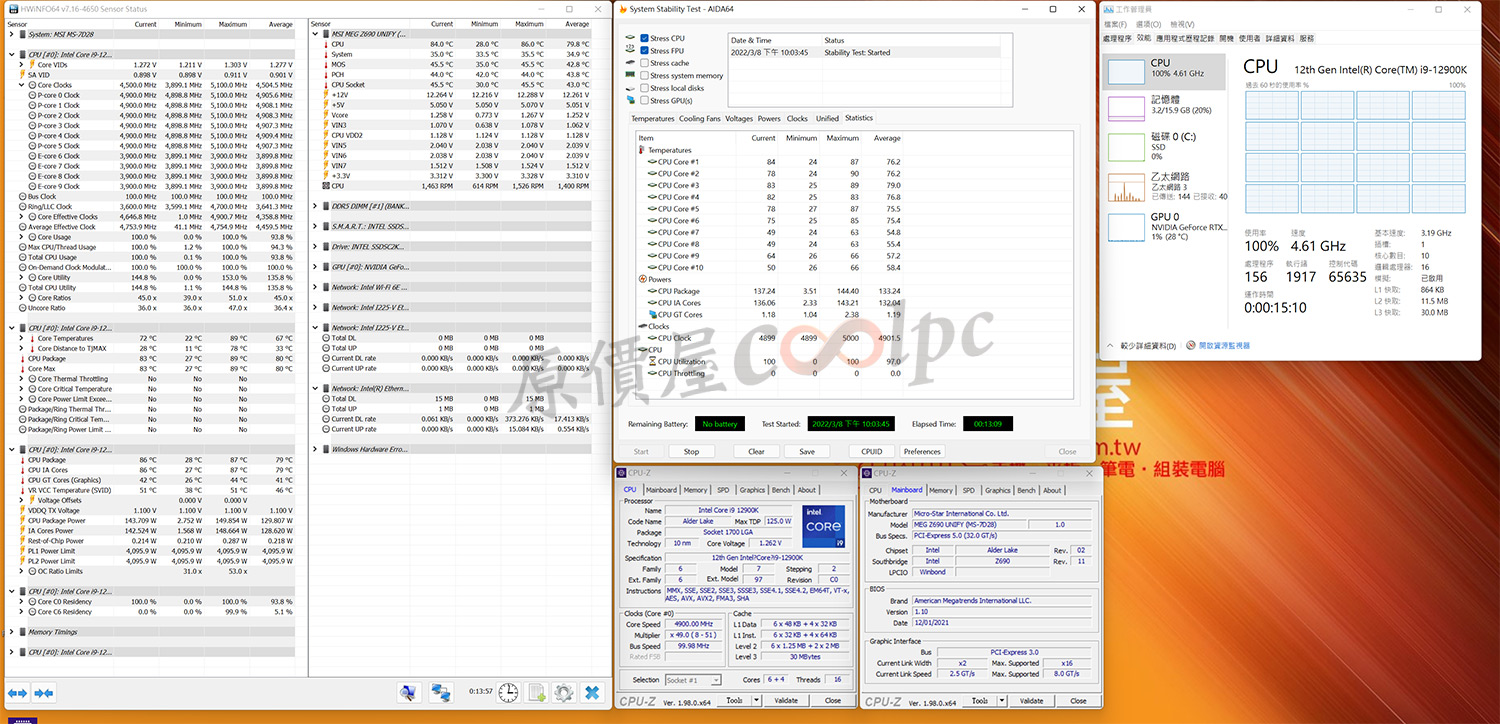Viewport: 1500px width, 724px height.
Task: Click the drive icon on Drive: INTEL SSDSC2K row
Action: [x=326, y=247]
